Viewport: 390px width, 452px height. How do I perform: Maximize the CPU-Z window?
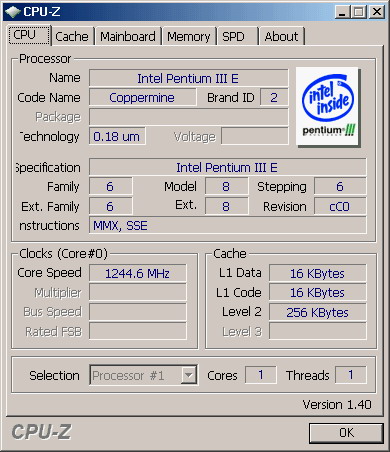tap(359, 12)
